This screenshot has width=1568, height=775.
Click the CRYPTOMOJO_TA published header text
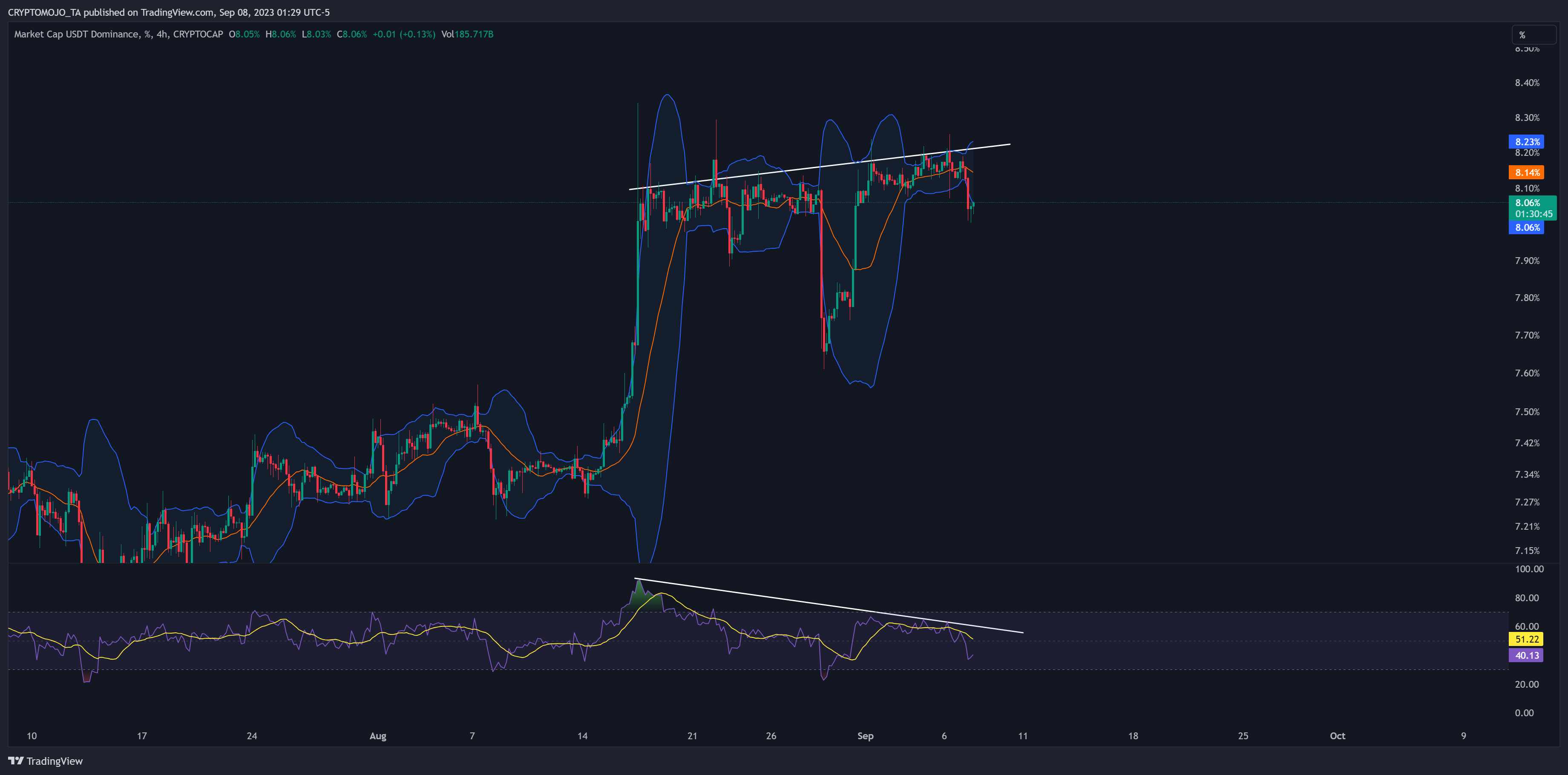pos(169,12)
